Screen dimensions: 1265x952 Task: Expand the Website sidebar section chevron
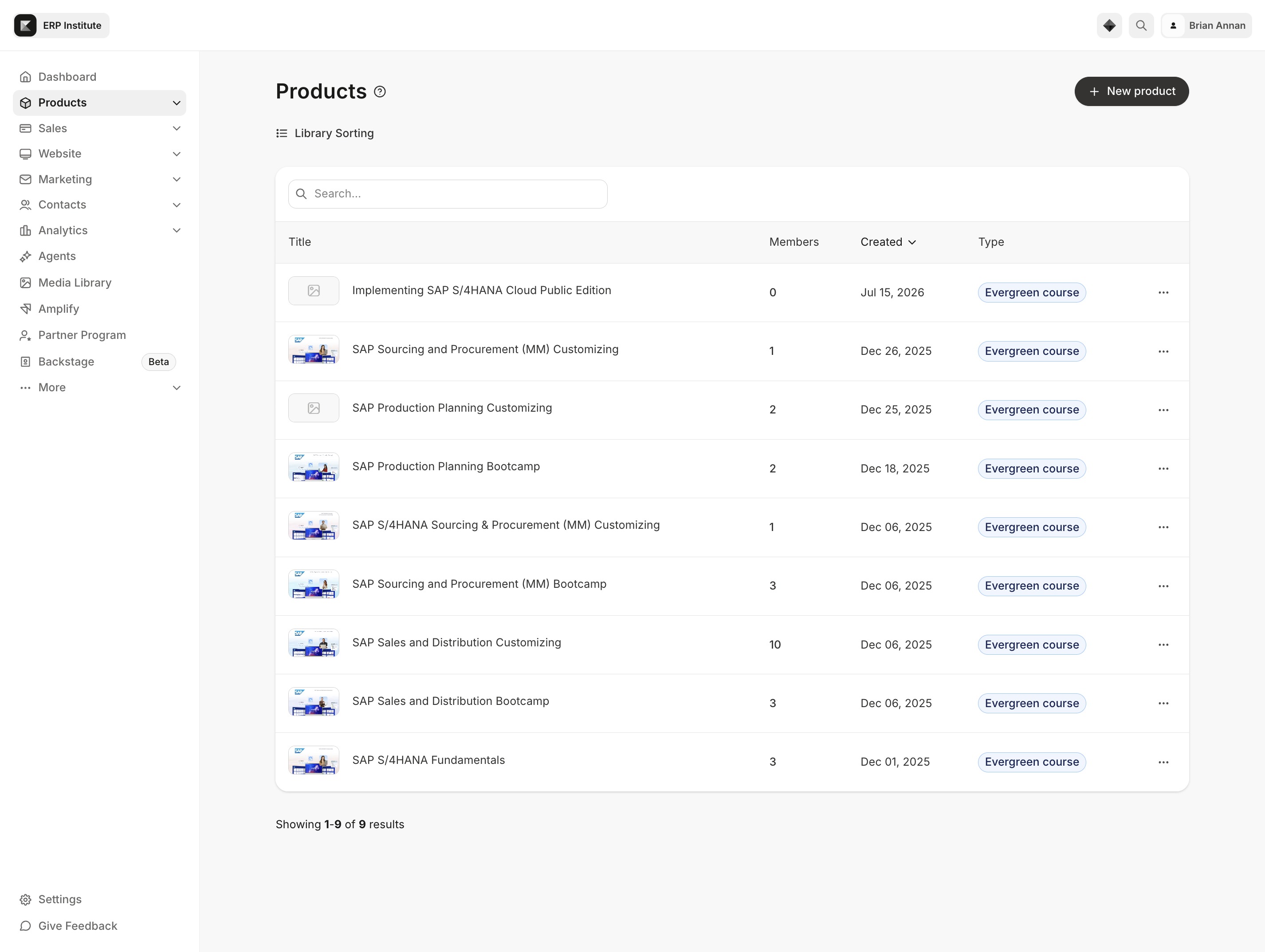pyautogui.click(x=177, y=154)
